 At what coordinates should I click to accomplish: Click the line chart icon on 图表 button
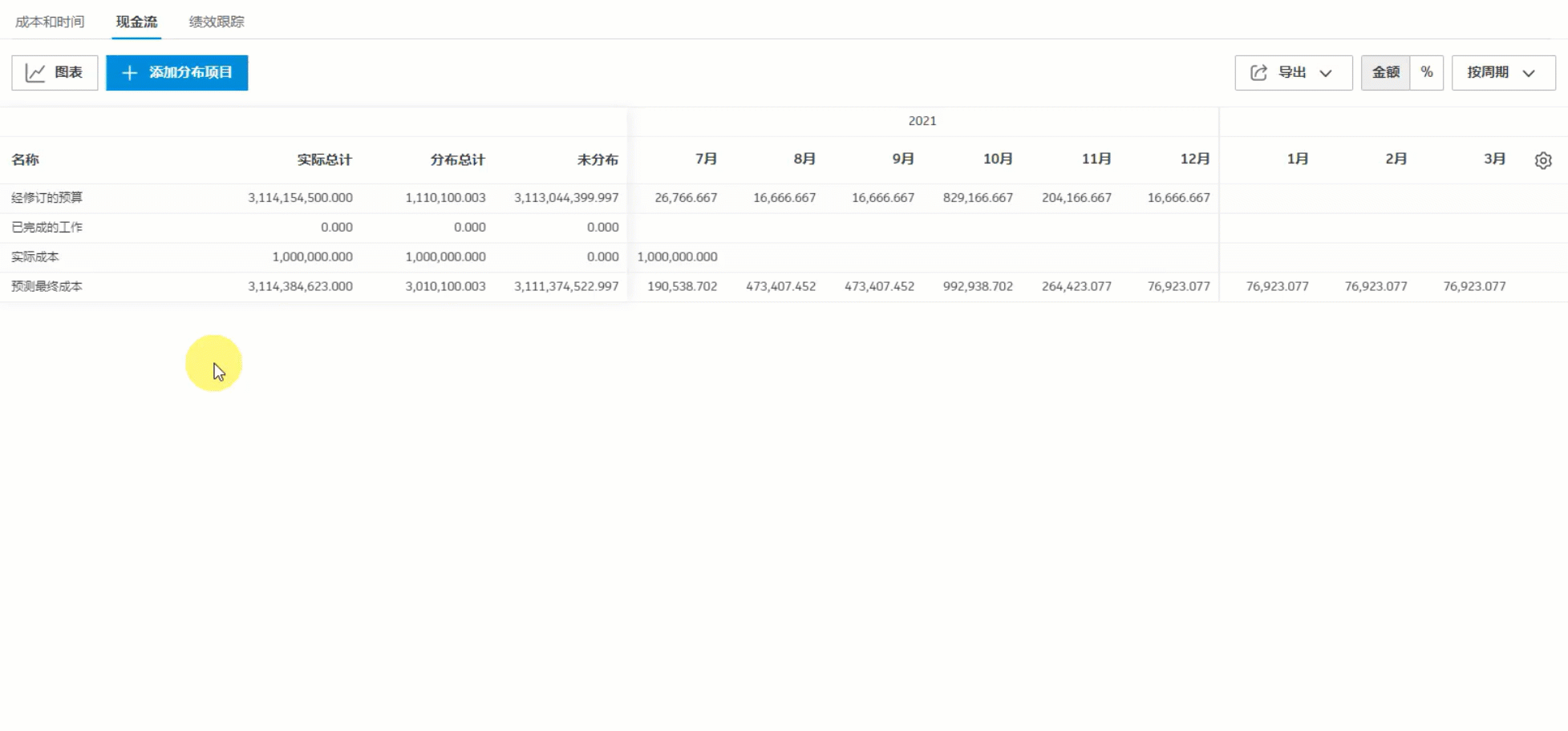pyautogui.click(x=36, y=71)
